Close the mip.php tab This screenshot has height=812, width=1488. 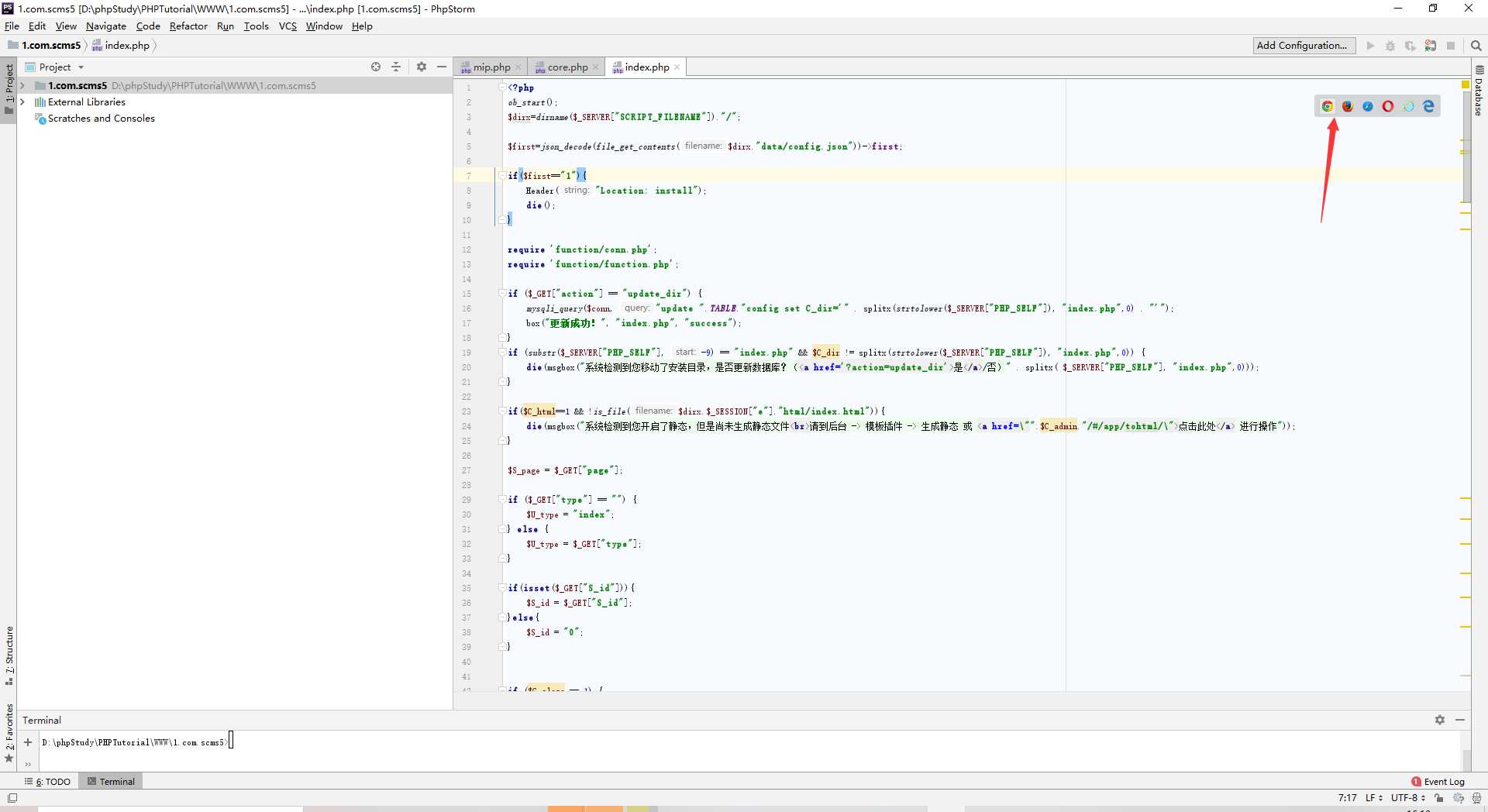(x=518, y=67)
